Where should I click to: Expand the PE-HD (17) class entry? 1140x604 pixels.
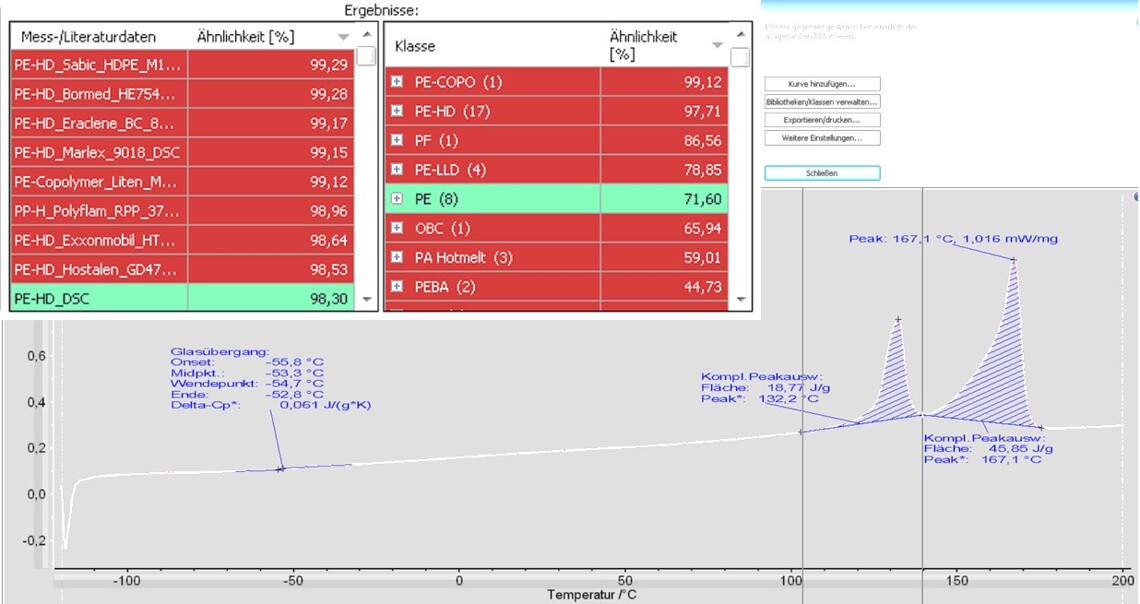(398, 111)
